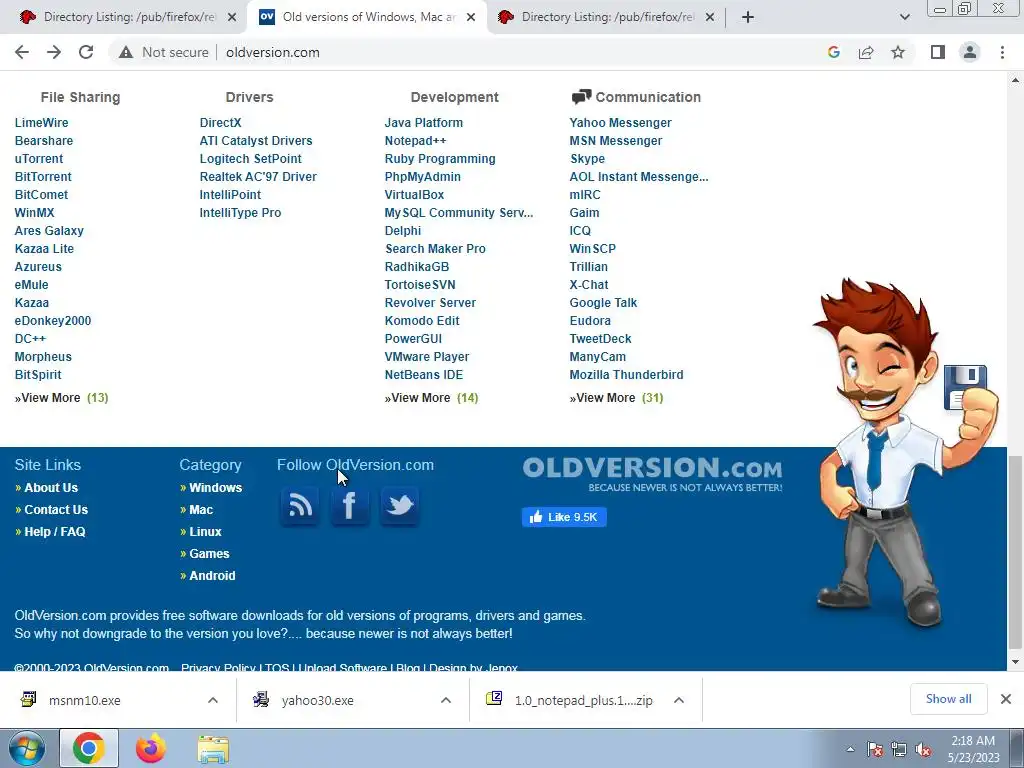Screen dimensions: 1024x768
Task: Reload the oldversion.com page
Action: [86, 52]
